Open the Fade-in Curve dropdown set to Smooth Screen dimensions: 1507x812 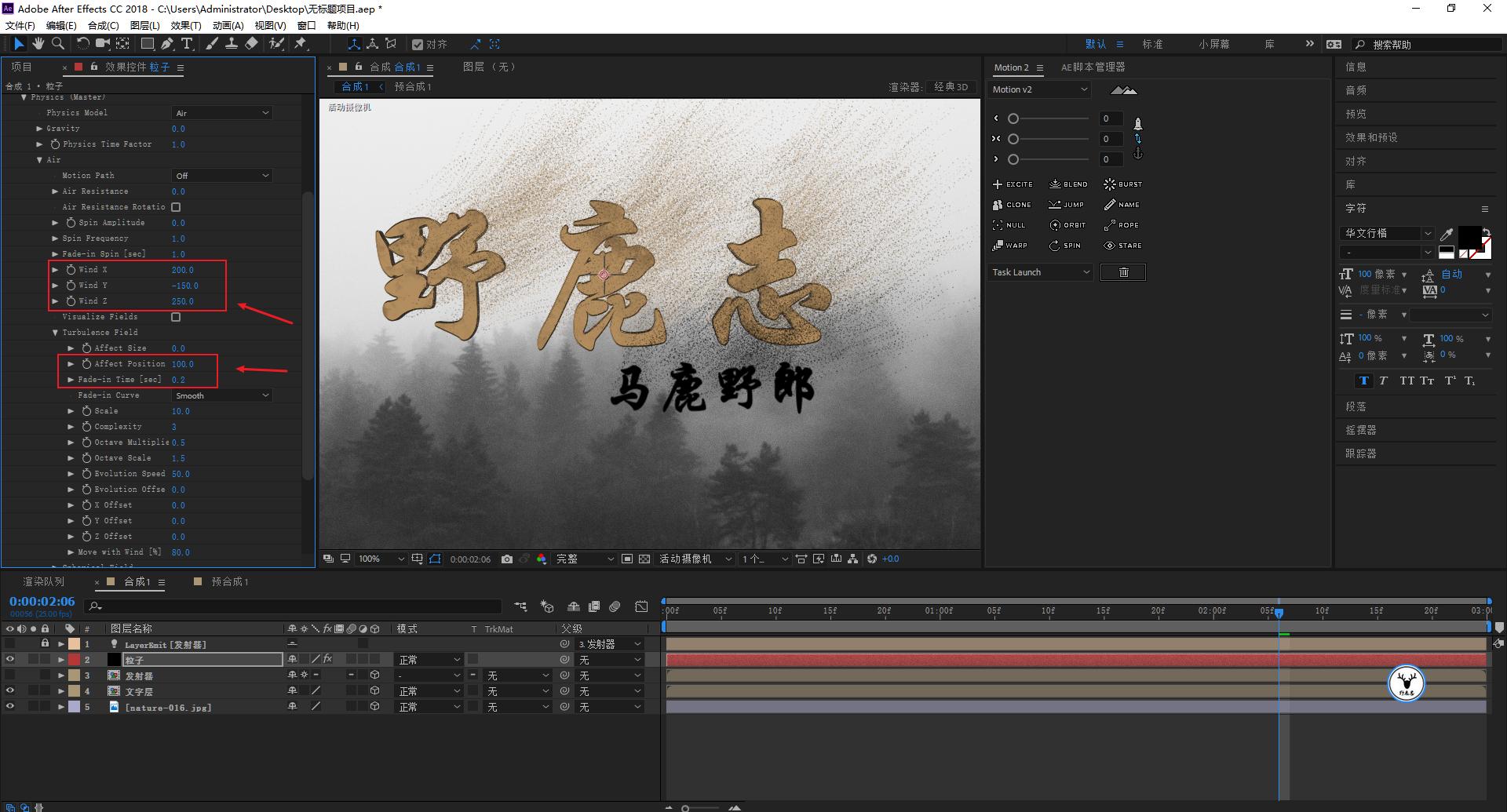pyautogui.click(x=221, y=395)
